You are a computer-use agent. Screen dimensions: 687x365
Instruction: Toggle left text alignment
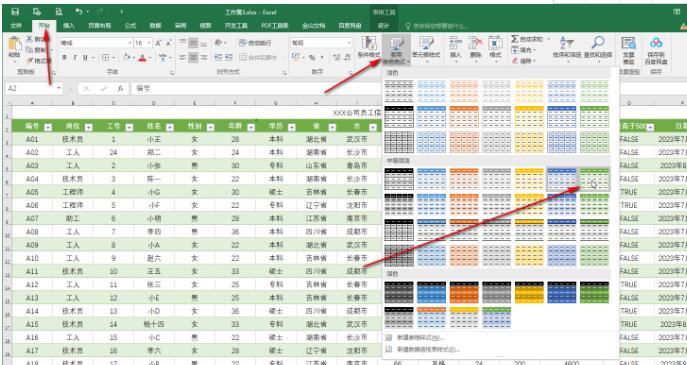point(182,57)
